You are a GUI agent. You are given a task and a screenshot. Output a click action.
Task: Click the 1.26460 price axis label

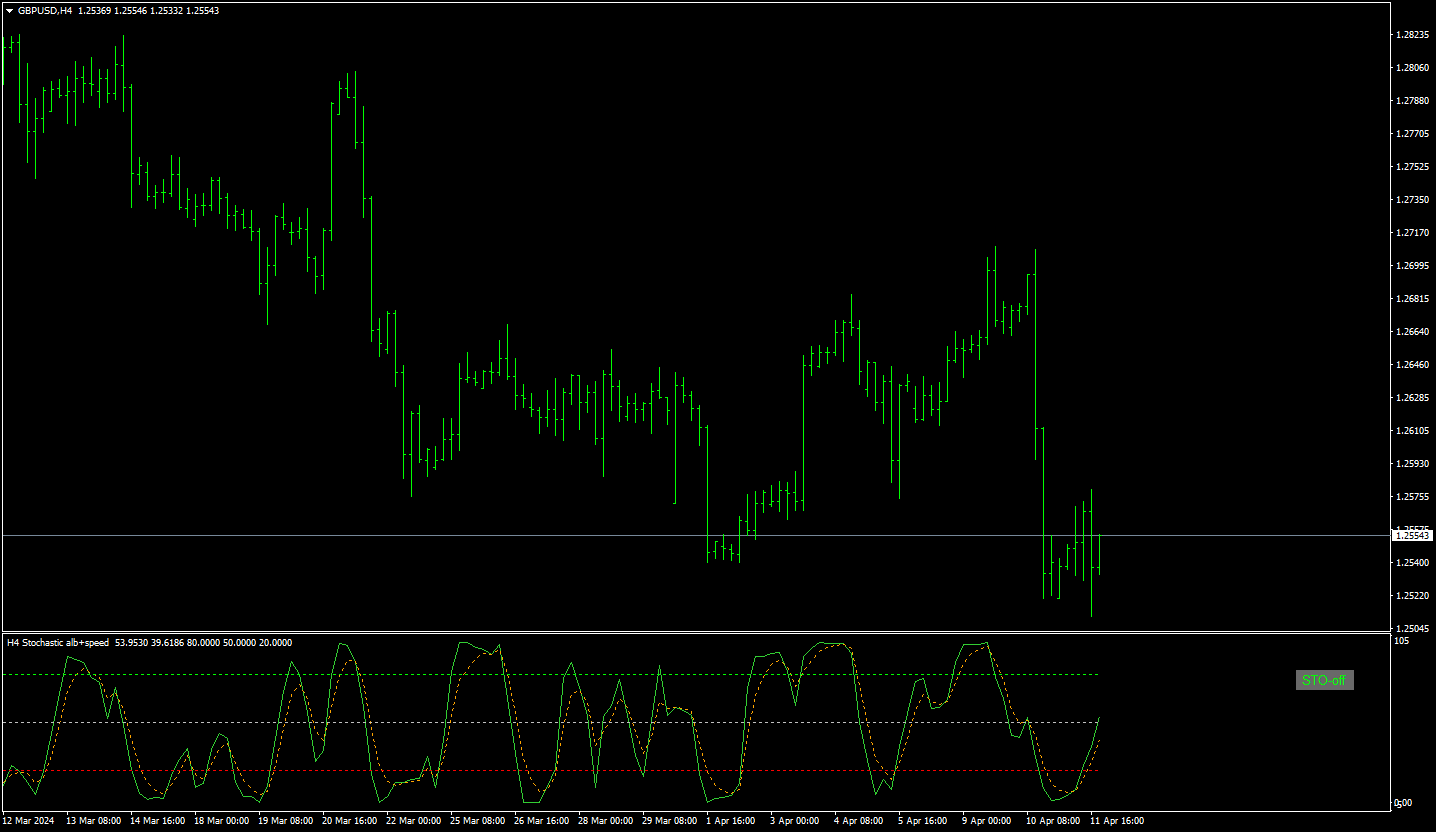pos(1413,365)
